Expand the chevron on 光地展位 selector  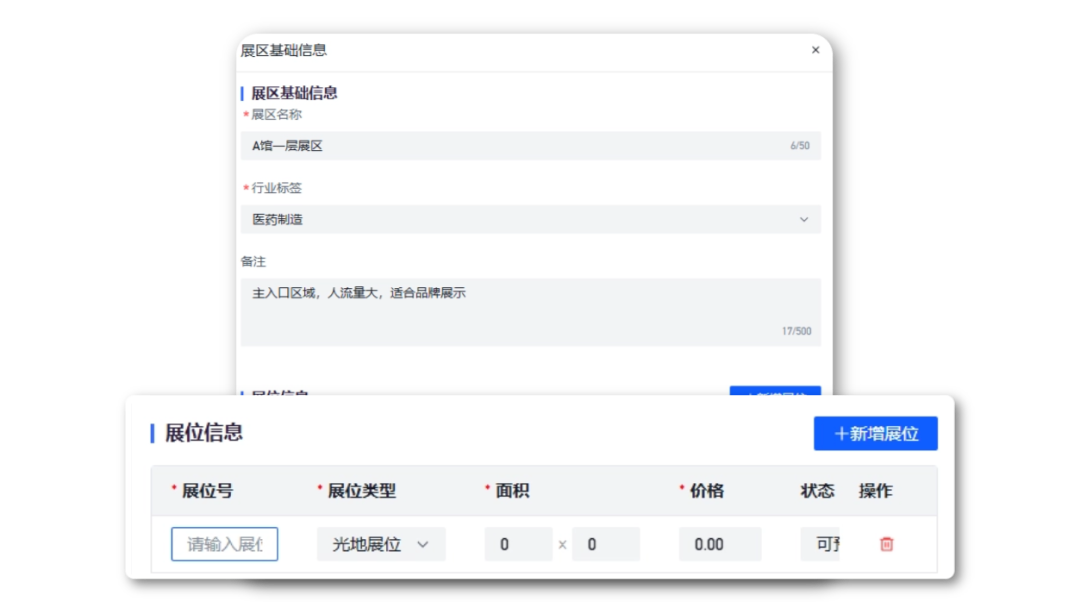click(423, 544)
